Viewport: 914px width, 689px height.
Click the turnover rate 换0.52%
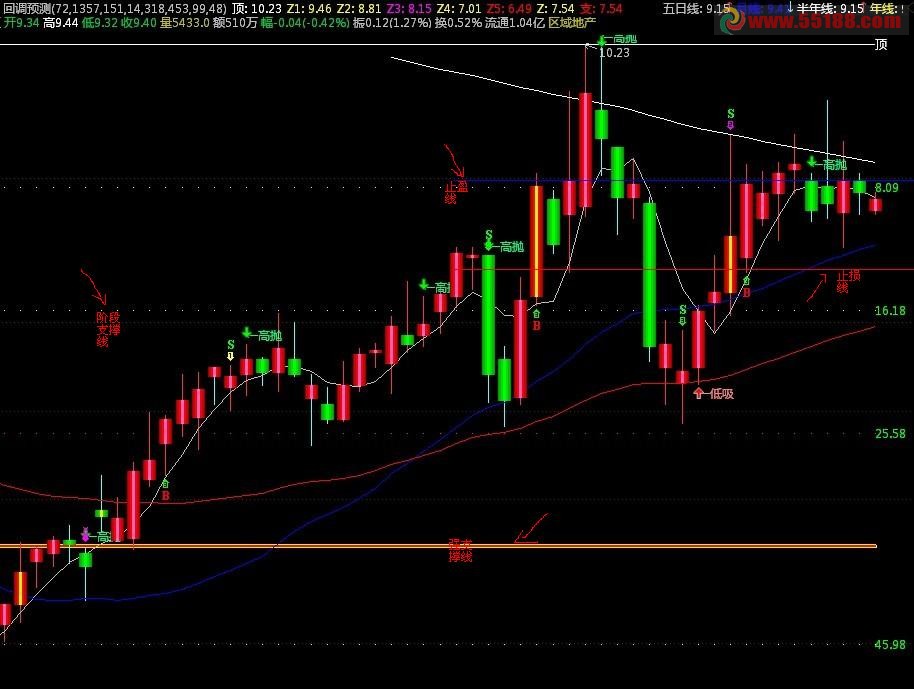459,23
